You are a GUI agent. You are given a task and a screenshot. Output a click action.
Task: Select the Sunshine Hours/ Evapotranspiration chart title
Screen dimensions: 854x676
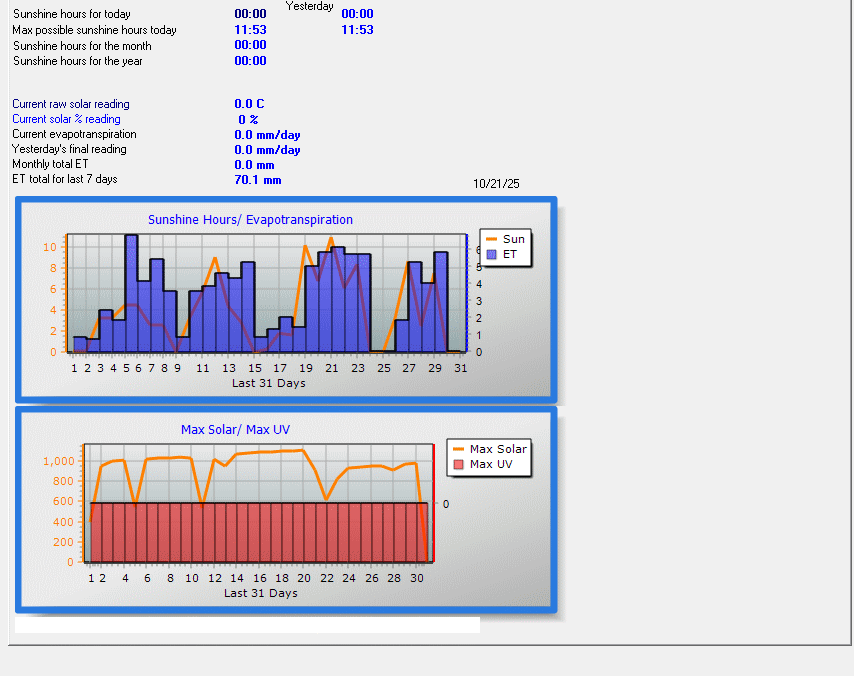250,220
